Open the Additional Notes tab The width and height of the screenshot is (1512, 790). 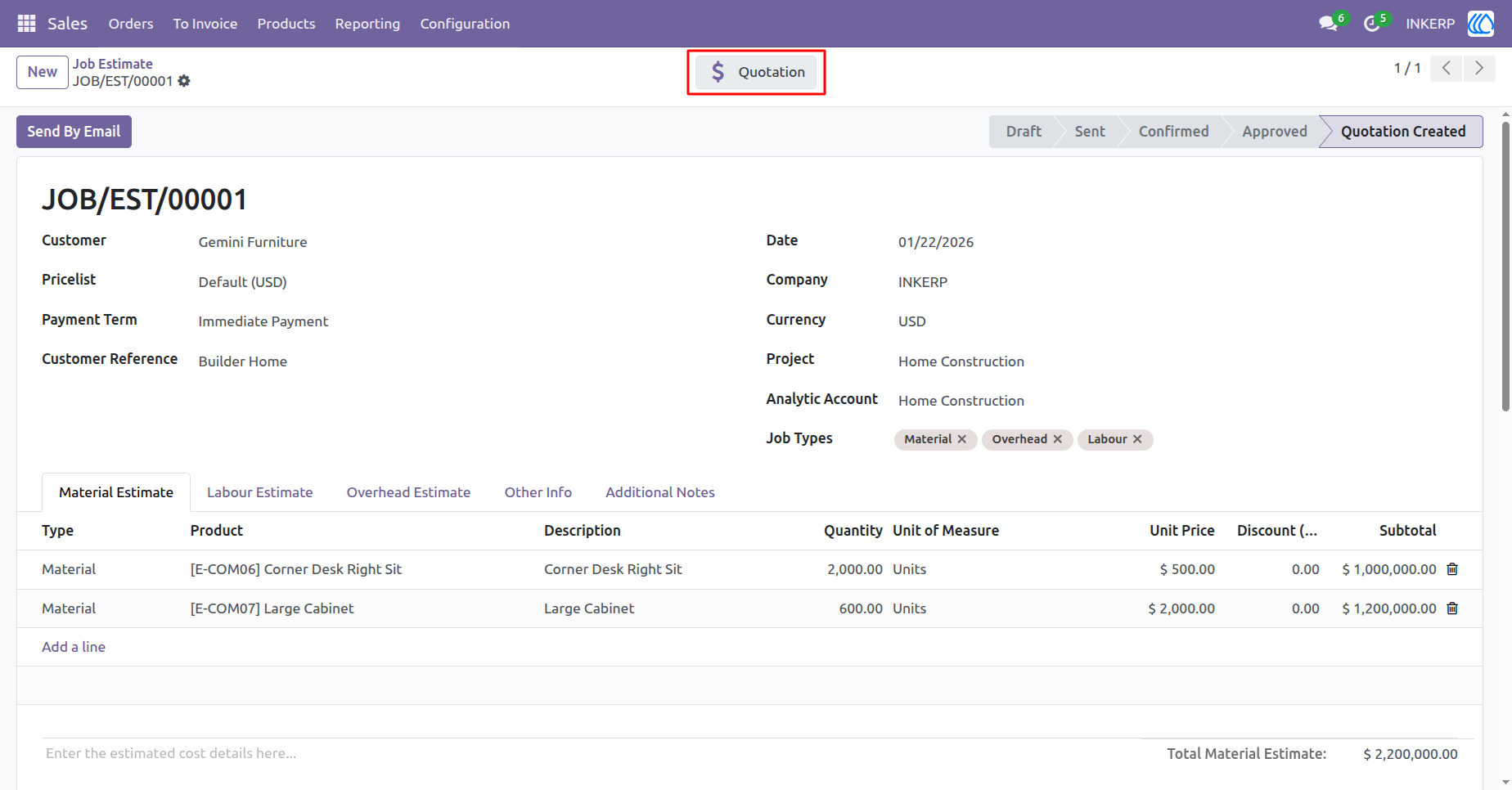pos(660,492)
